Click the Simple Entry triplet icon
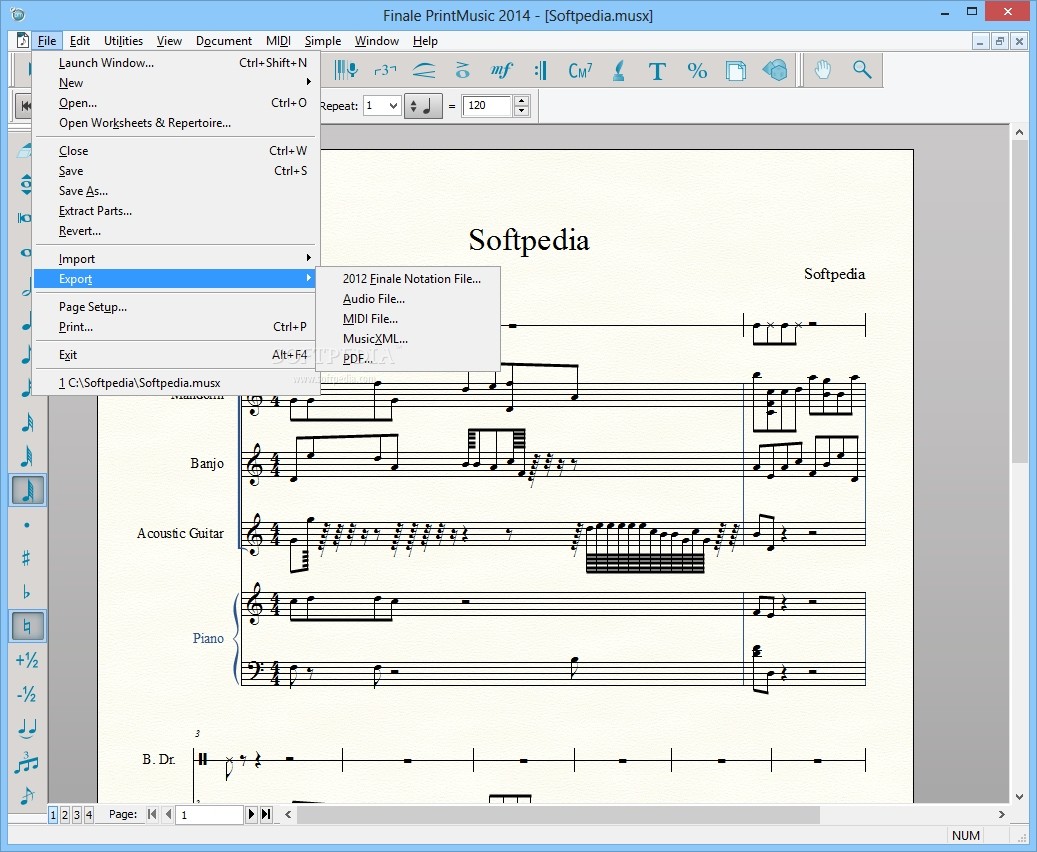The width and height of the screenshot is (1037, 852). [x=26, y=762]
